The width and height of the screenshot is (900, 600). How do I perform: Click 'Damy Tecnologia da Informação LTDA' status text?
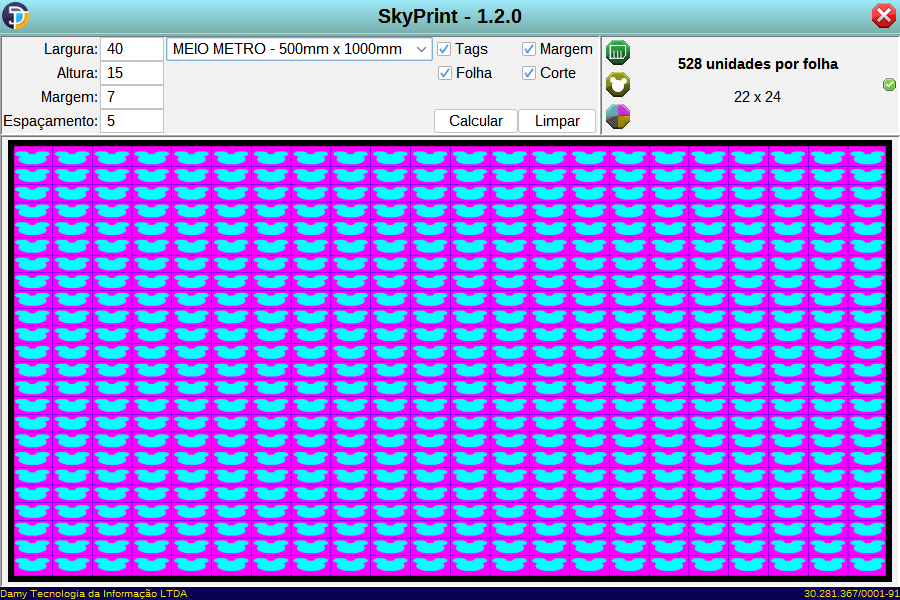pyautogui.click(x=94, y=594)
